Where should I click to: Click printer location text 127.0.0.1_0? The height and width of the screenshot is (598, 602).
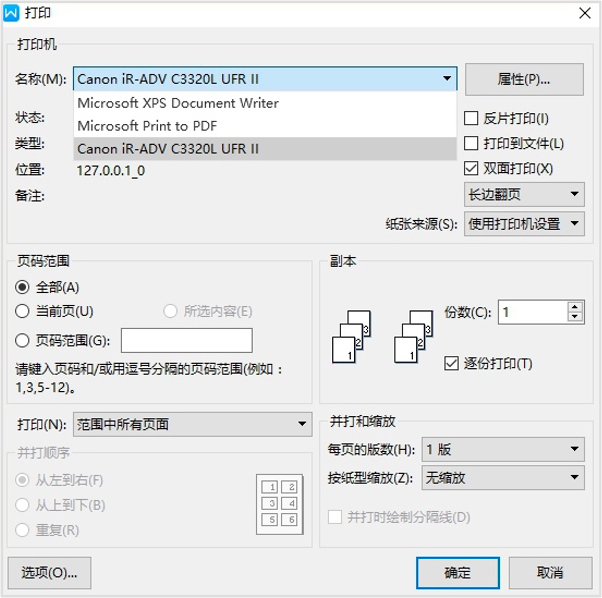111,170
